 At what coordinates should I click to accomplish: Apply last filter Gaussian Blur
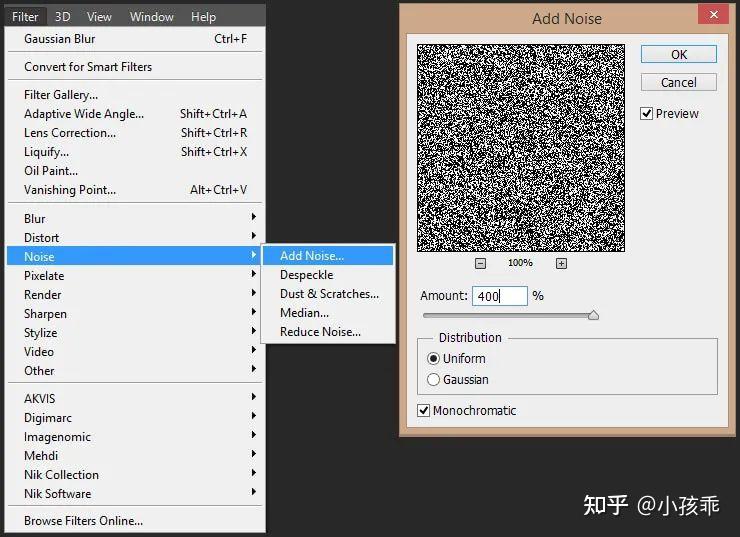click(135, 39)
